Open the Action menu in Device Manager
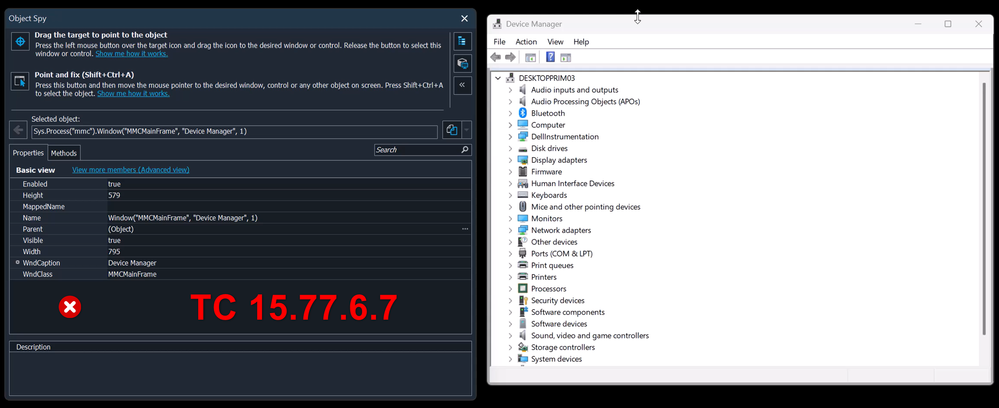This screenshot has width=999, height=408. [526, 42]
